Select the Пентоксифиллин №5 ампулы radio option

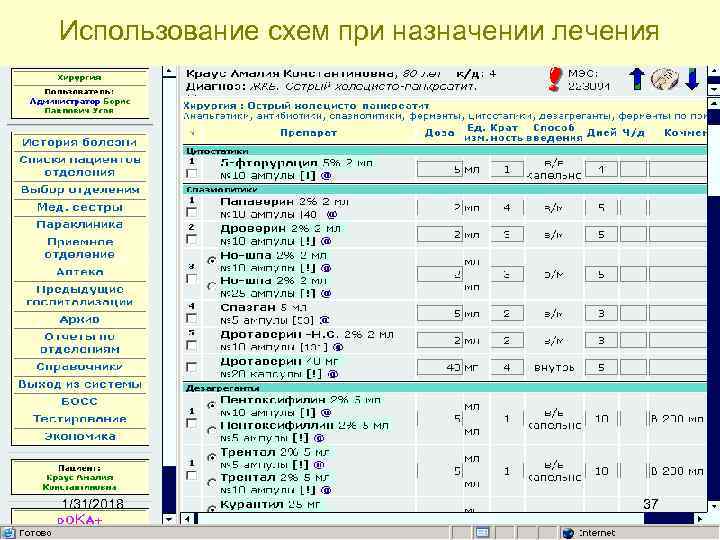click(211, 431)
